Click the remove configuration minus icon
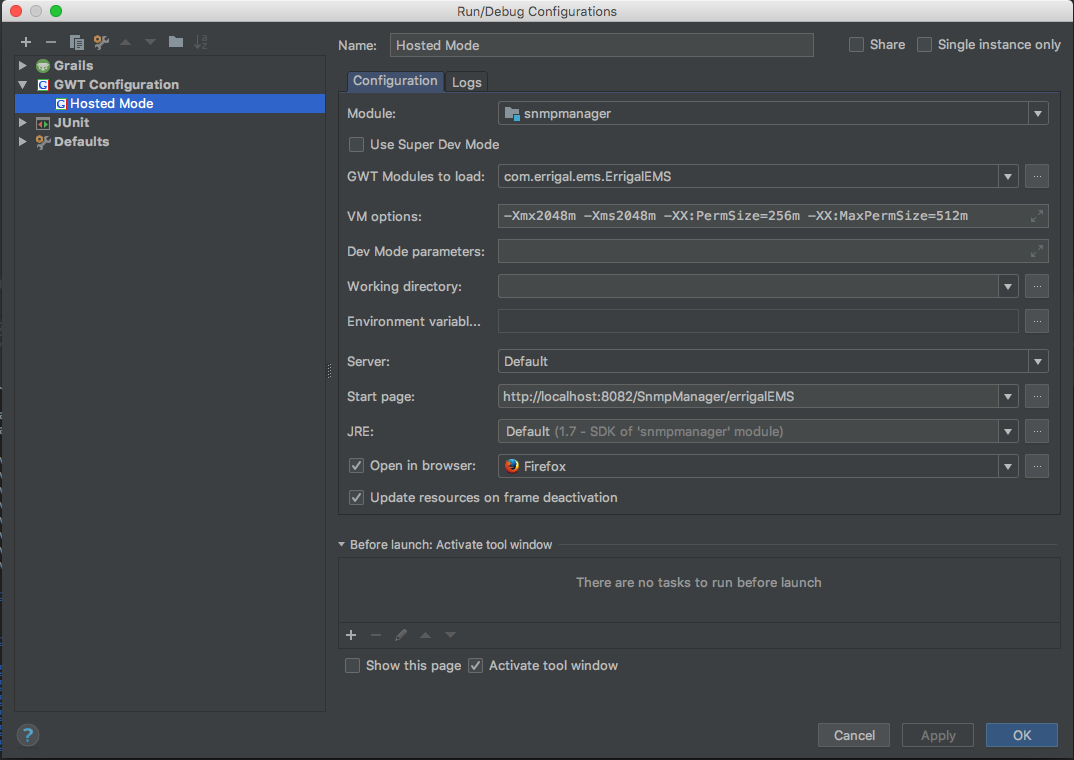 tap(51, 42)
